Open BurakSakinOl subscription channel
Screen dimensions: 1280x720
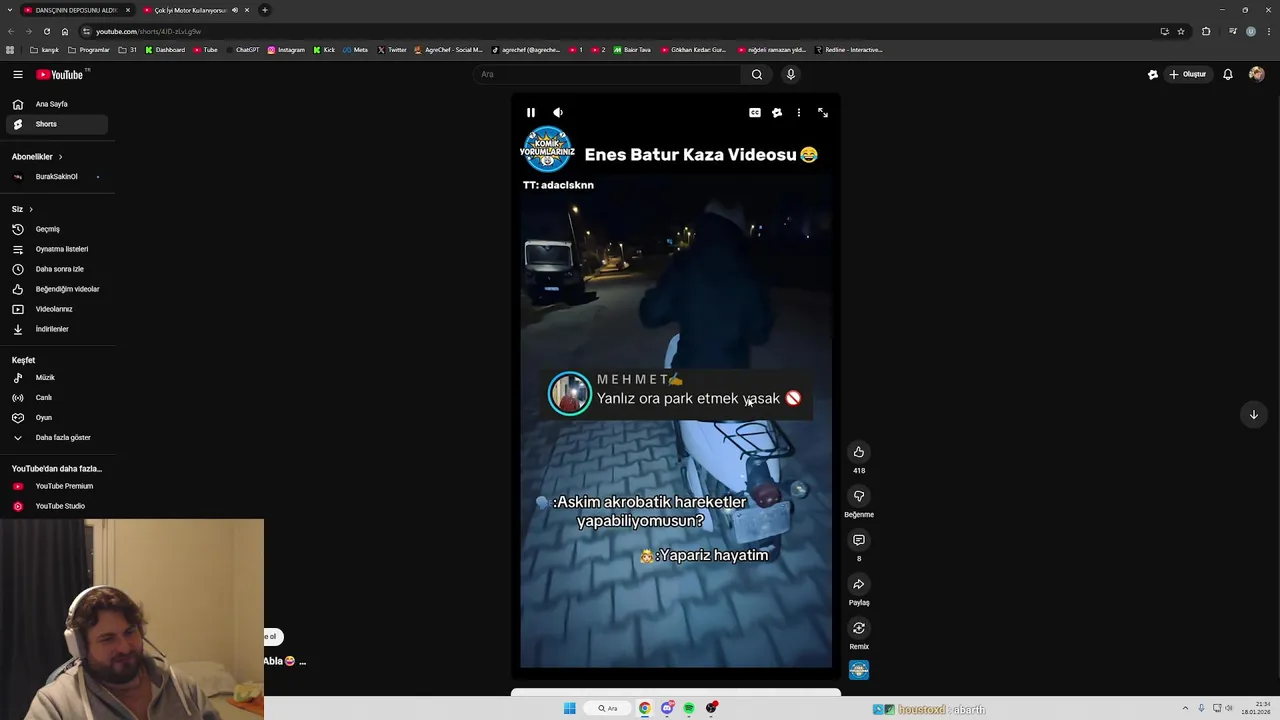[x=57, y=177]
